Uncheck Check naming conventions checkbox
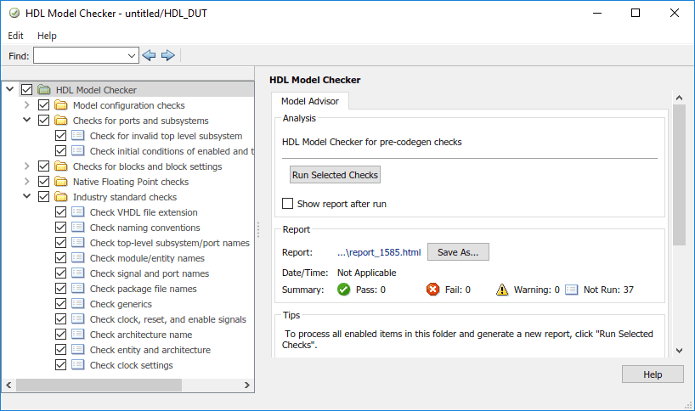The image size is (695, 411). click(60, 227)
